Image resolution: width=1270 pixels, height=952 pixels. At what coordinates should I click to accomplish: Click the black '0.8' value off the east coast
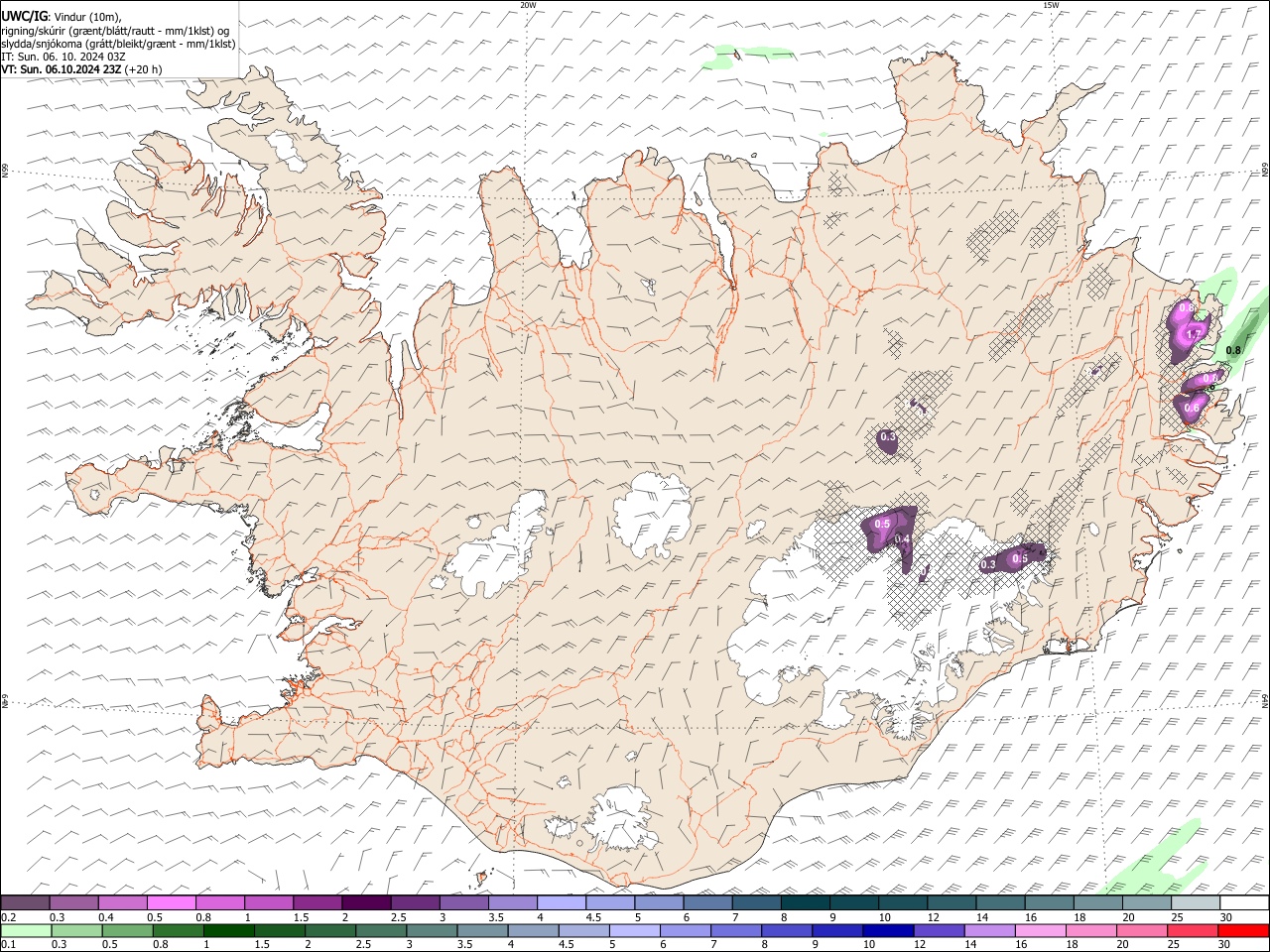click(1234, 350)
